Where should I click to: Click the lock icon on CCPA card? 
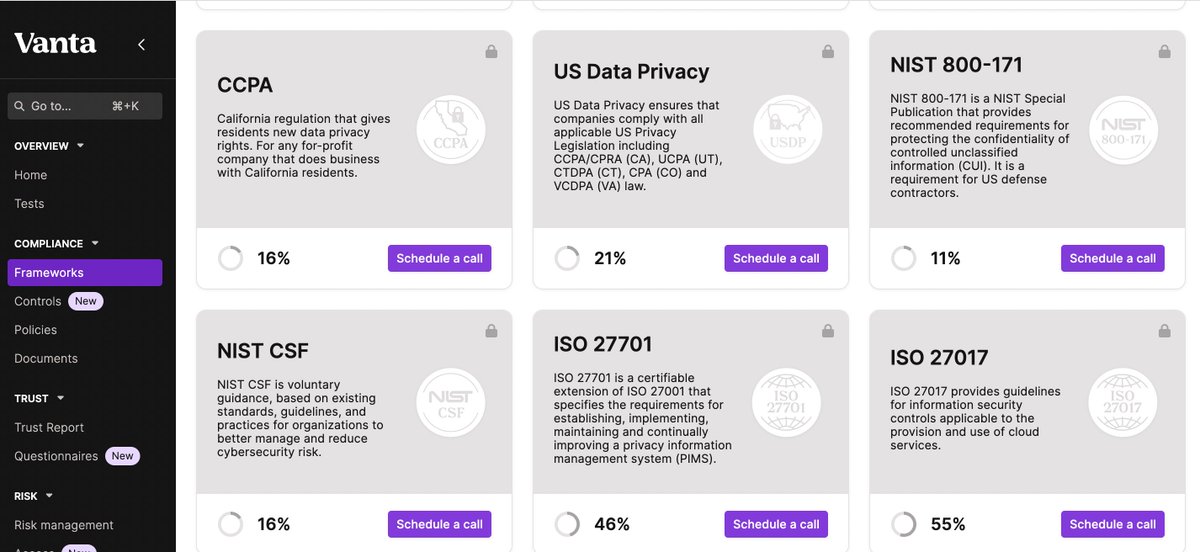point(491,52)
